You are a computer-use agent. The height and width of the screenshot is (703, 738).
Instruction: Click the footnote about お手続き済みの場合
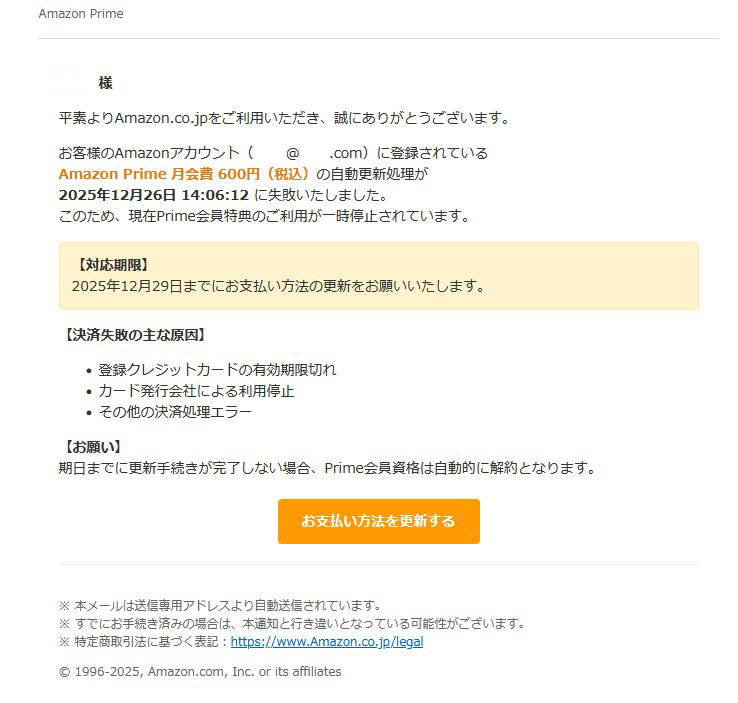coord(292,623)
